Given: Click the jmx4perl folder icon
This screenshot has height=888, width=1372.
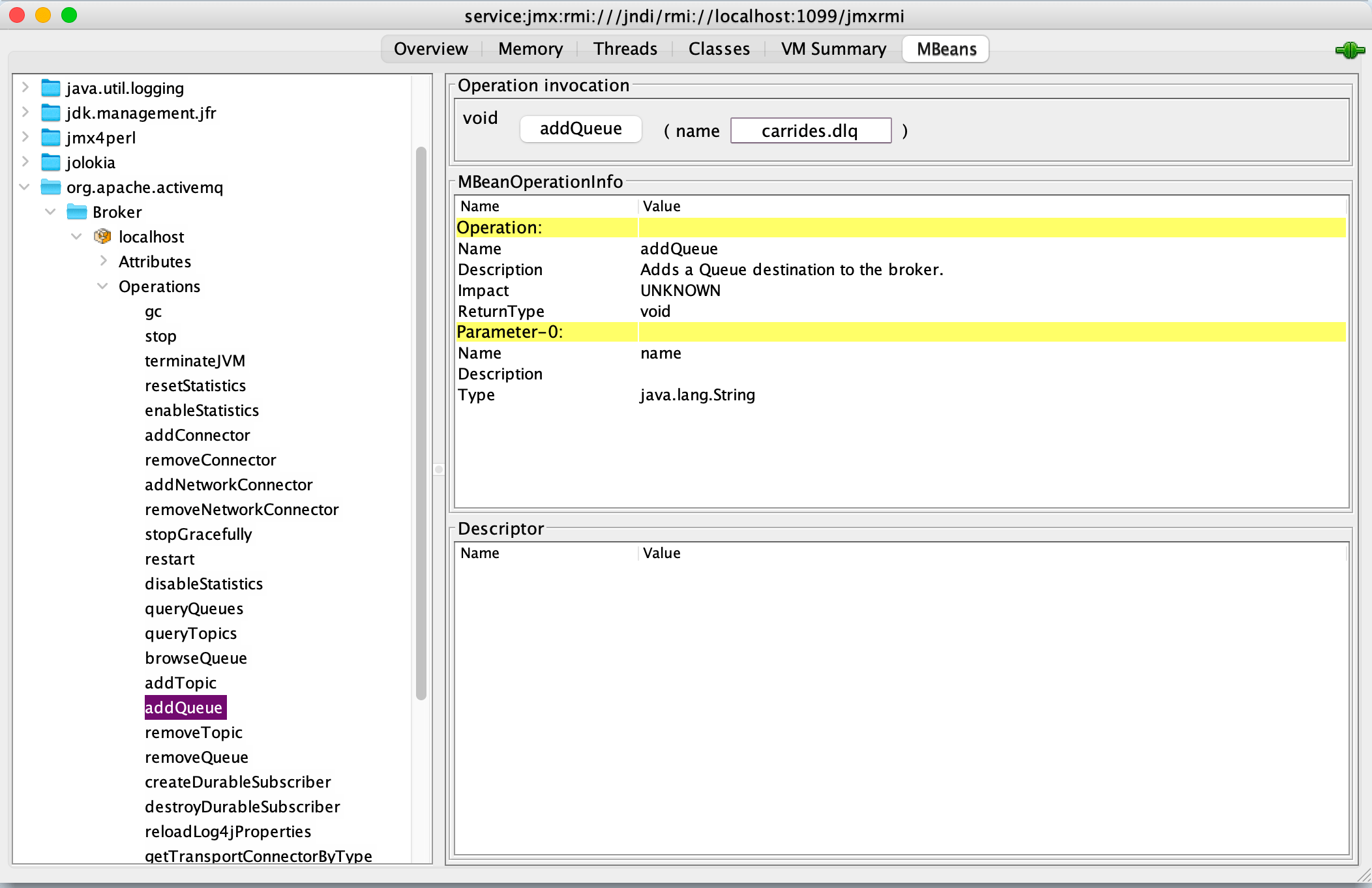Looking at the screenshot, I should point(50,138).
